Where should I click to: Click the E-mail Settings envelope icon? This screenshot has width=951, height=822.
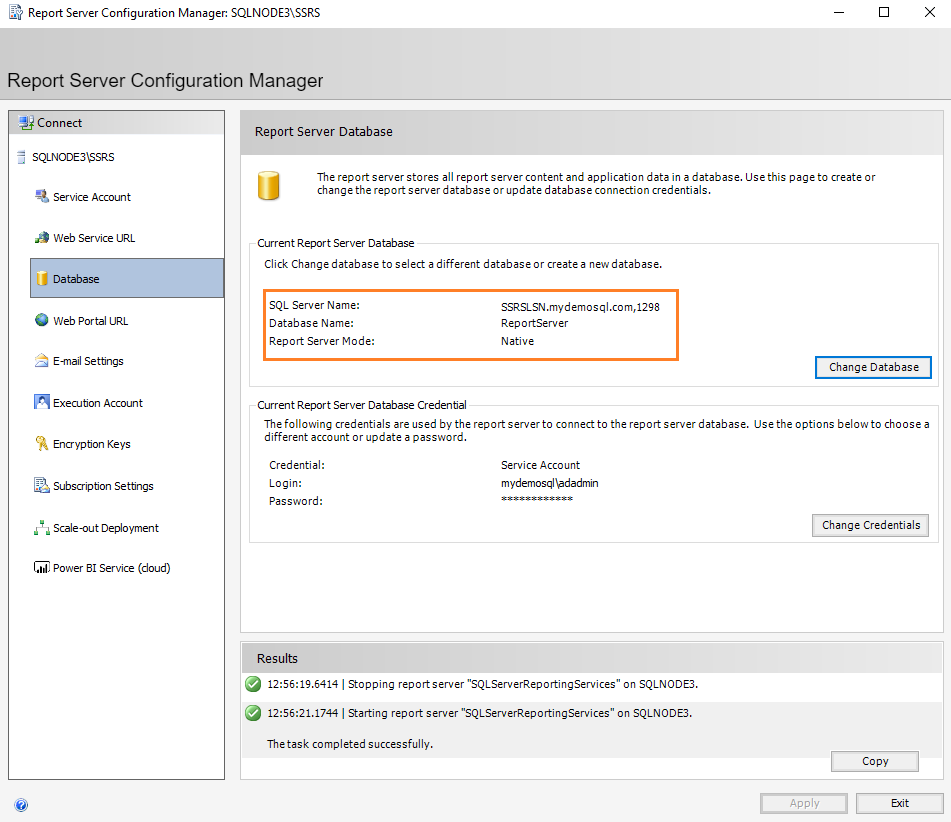pyautogui.click(x=41, y=361)
